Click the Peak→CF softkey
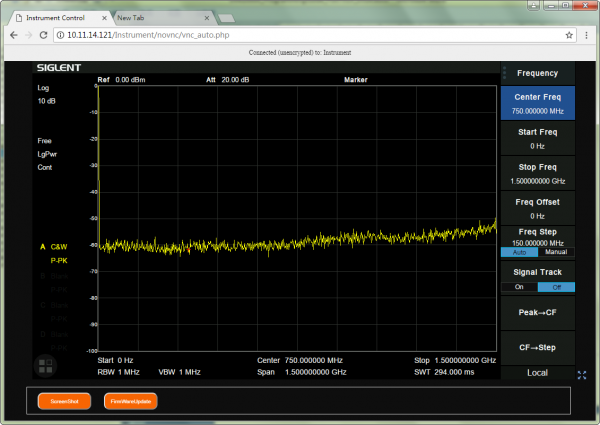The image size is (600, 425). (x=537, y=313)
